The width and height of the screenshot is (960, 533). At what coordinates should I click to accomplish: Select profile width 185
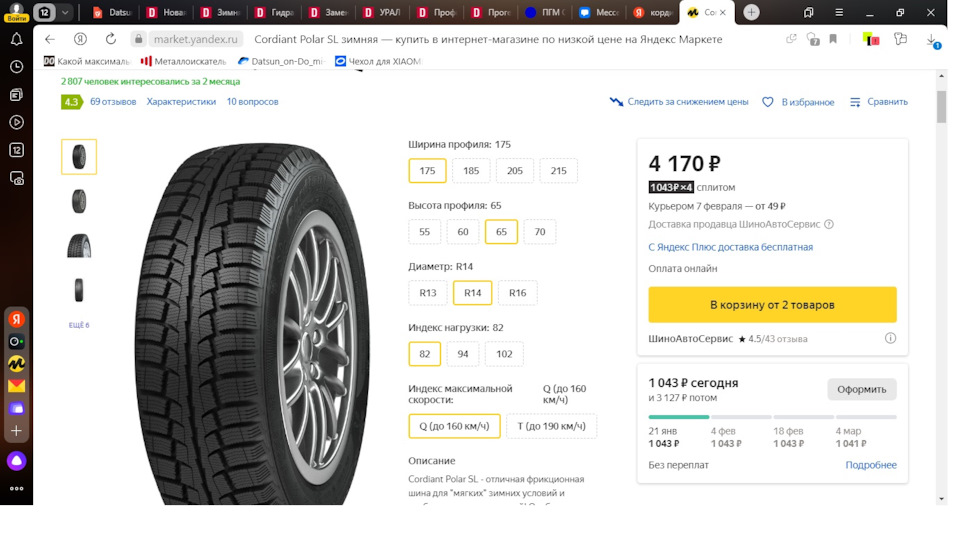point(471,171)
